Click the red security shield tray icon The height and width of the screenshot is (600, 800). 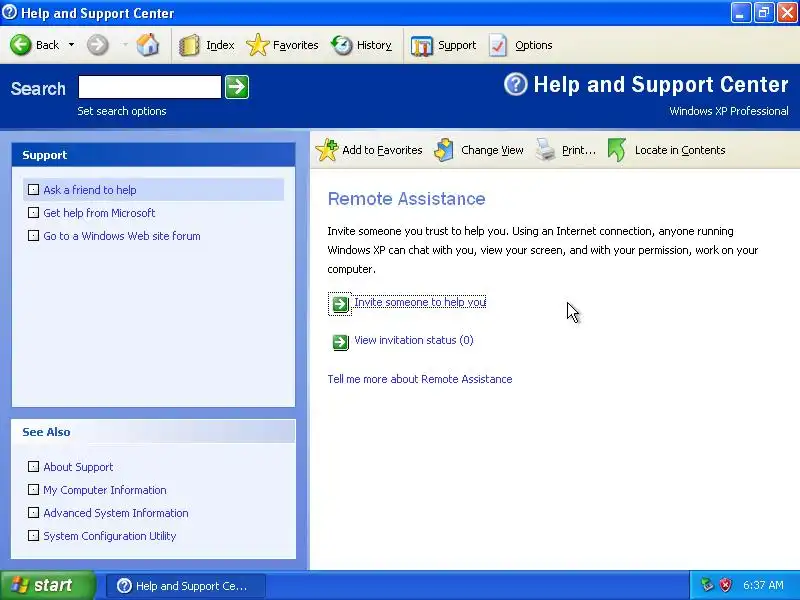pyautogui.click(x=725, y=585)
